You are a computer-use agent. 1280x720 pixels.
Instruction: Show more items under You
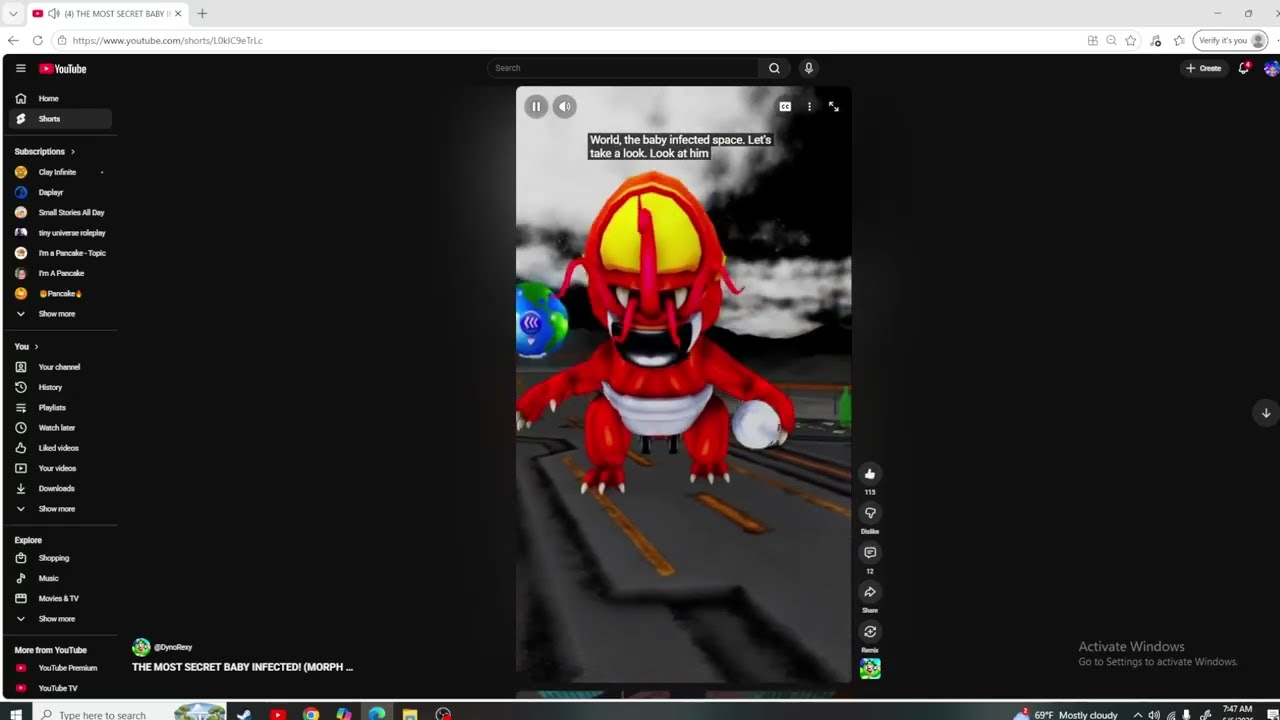pyautogui.click(x=60, y=509)
